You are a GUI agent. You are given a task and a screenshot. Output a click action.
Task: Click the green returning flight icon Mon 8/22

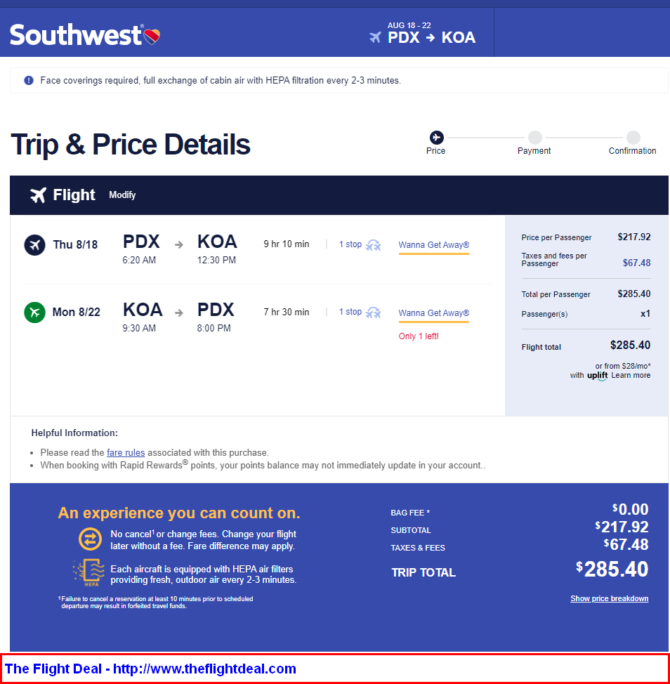click(x=34, y=312)
